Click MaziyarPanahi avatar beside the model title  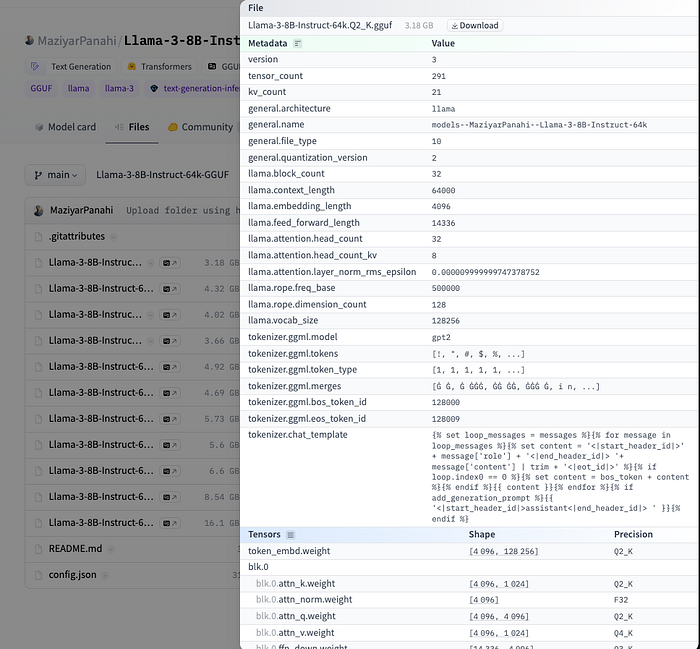pos(29,40)
